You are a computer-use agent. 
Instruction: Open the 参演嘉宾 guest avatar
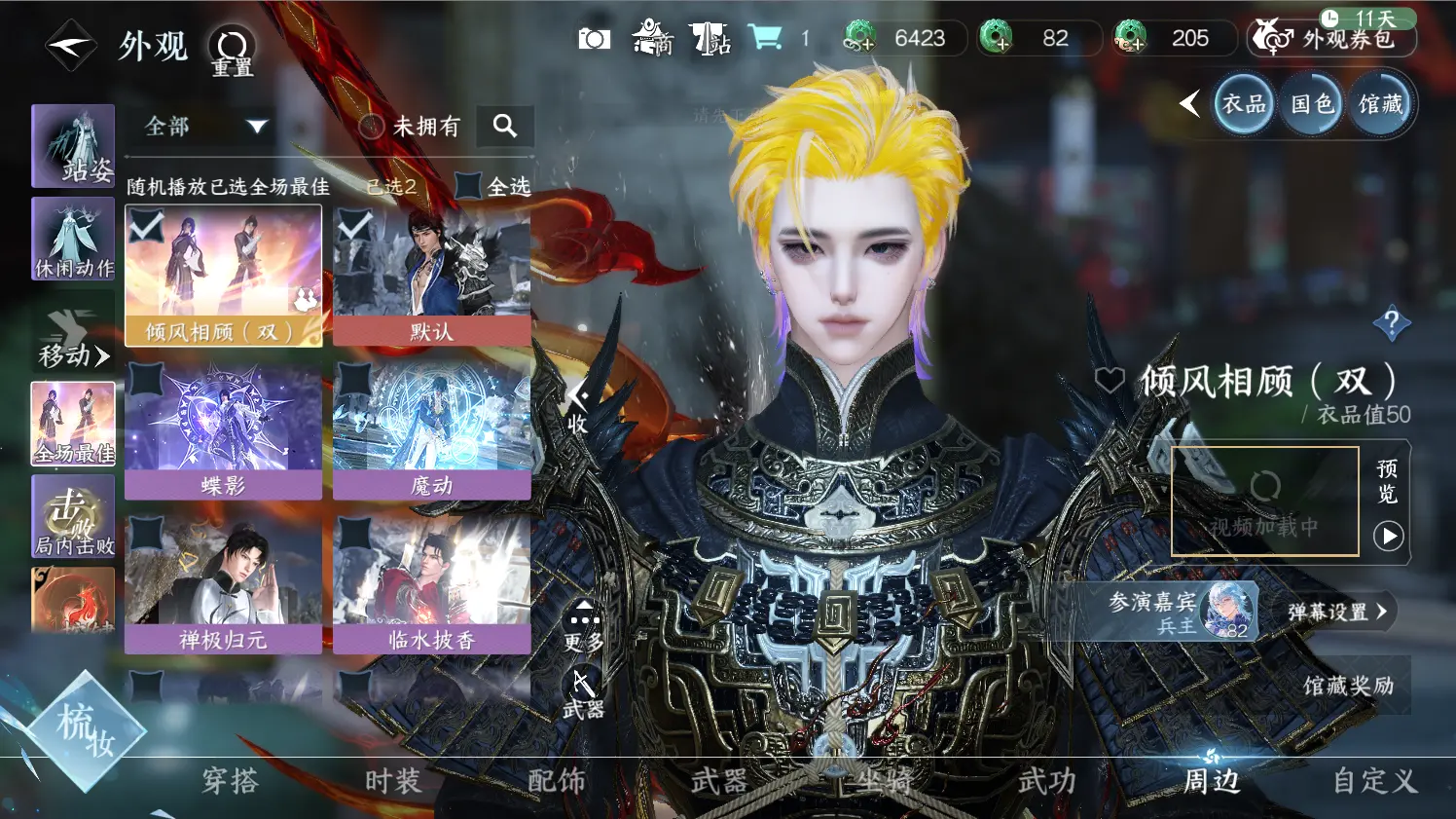pyautogui.click(x=1228, y=612)
